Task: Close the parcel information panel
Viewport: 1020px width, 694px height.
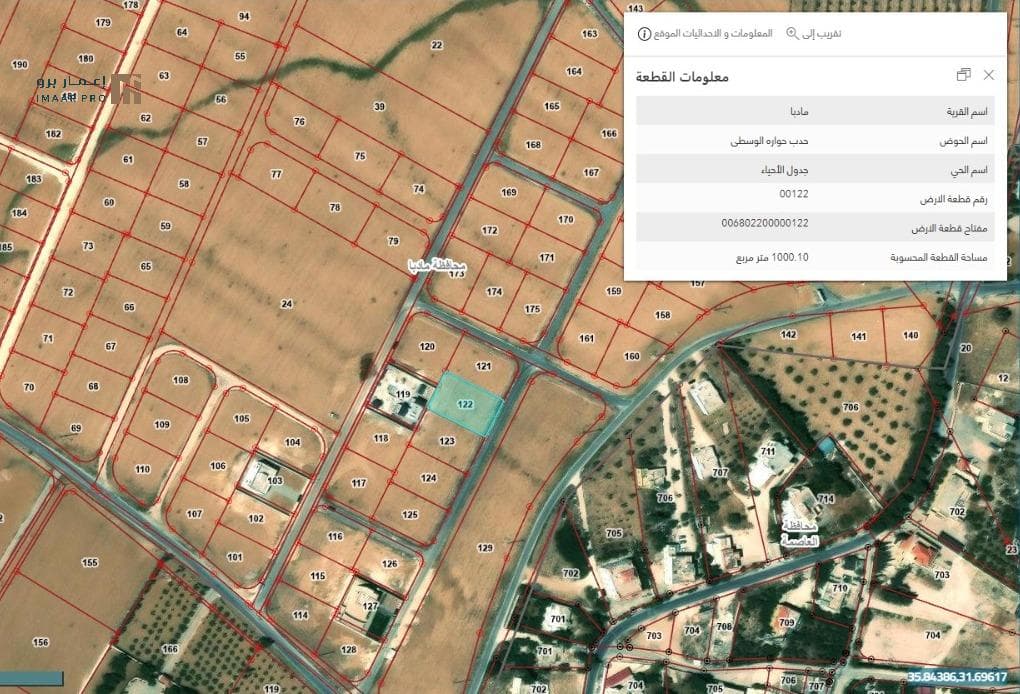Action: coord(988,75)
